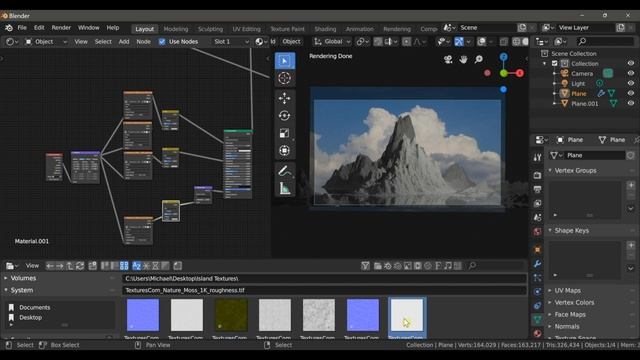Click the directory path field

[x=324, y=278]
